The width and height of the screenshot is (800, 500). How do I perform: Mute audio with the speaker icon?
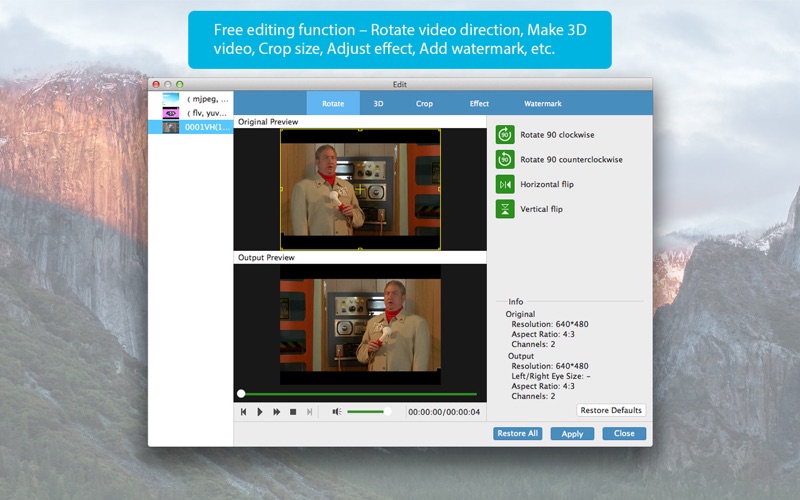[x=337, y=412]
